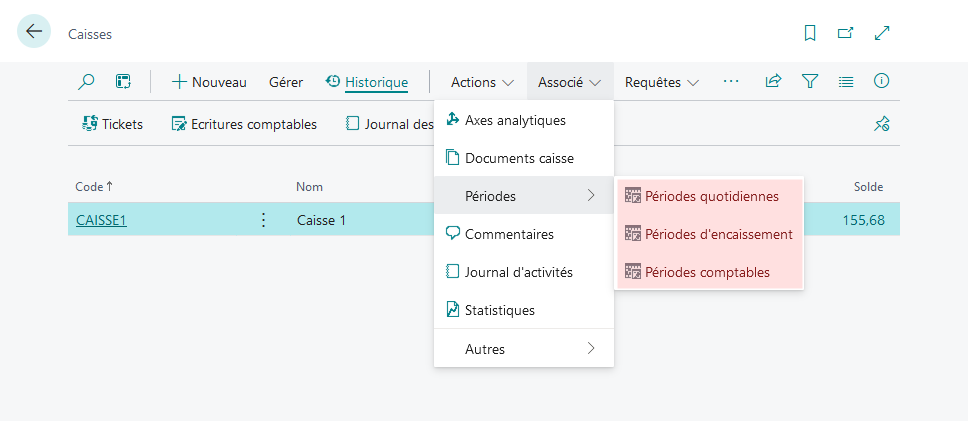Click the expand fullscreen arrows icon
The width and height of the screenshot is (968, 421).
click(882, 33)
